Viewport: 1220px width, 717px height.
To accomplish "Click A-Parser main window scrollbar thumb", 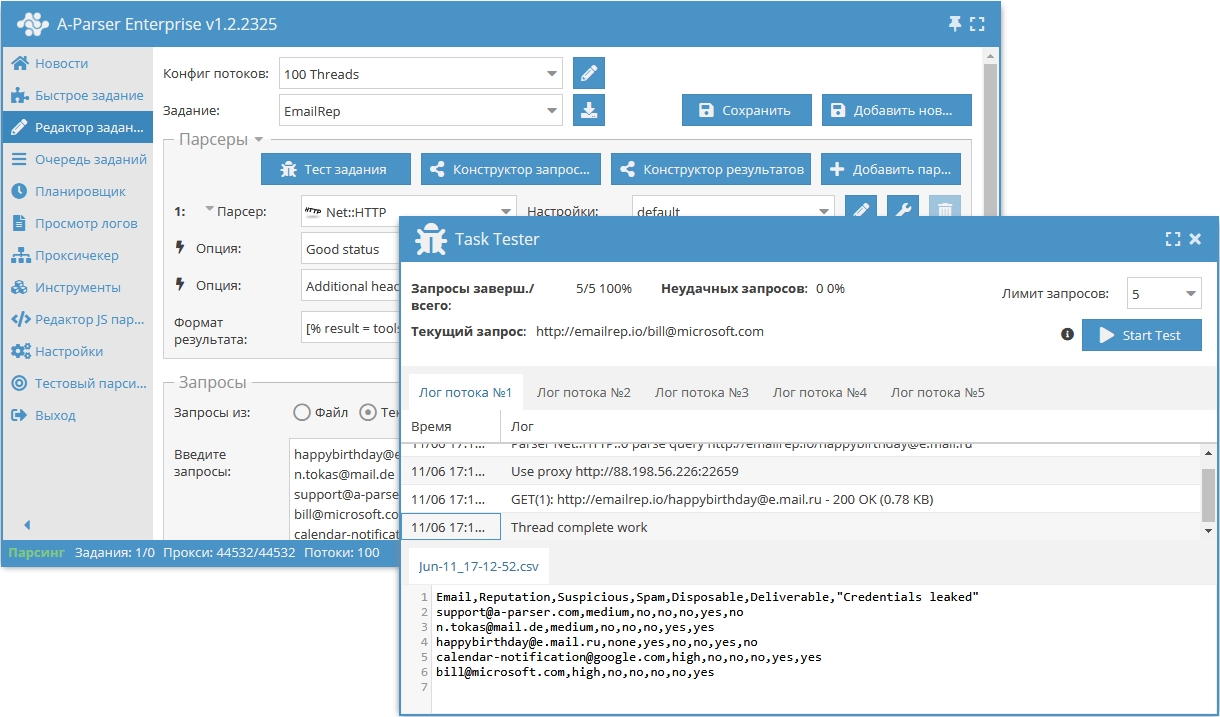I will 991,140.
